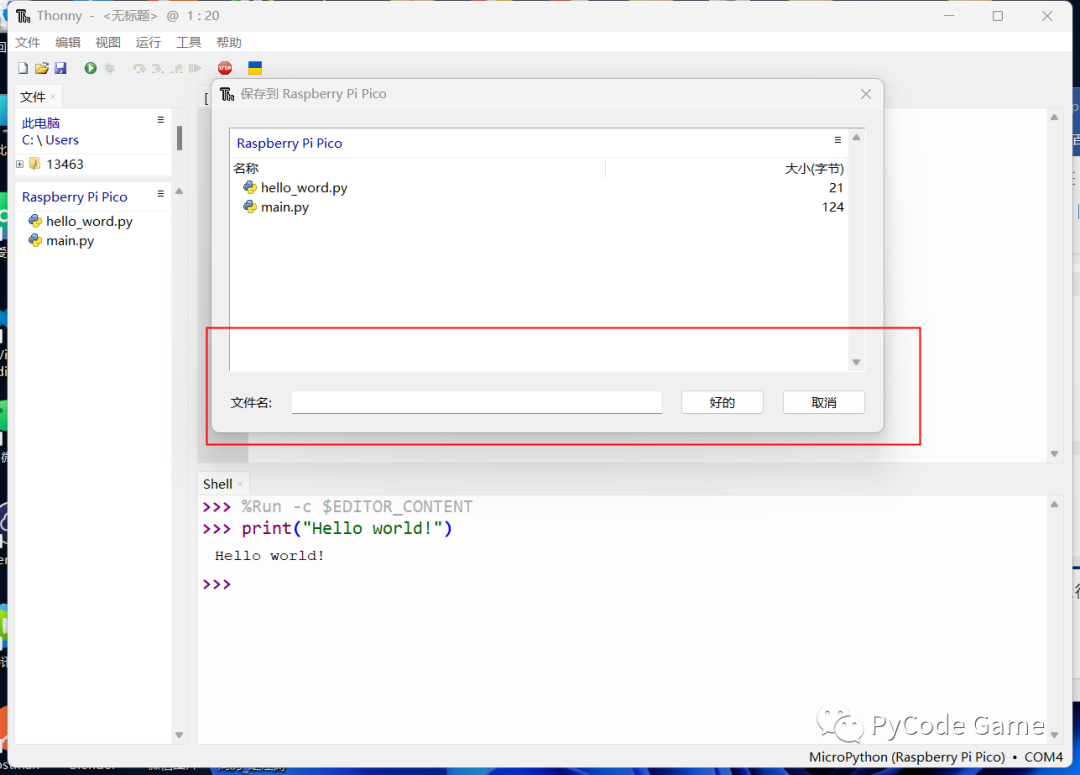
Task: Open the side panel Raspberry Pi Pico menu icon
Action: (x=160, y=194)
